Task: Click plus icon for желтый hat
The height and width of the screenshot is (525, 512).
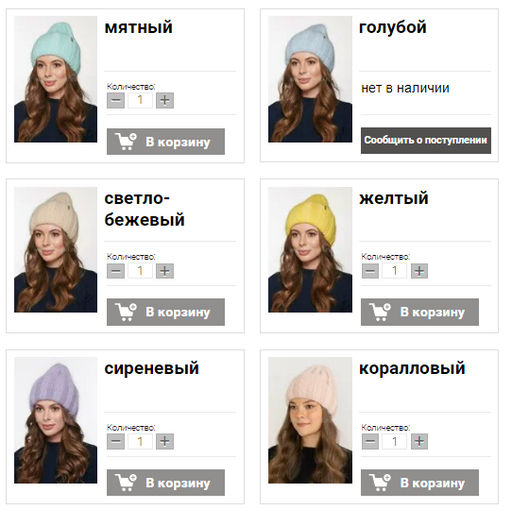Action: pos(419,271)
